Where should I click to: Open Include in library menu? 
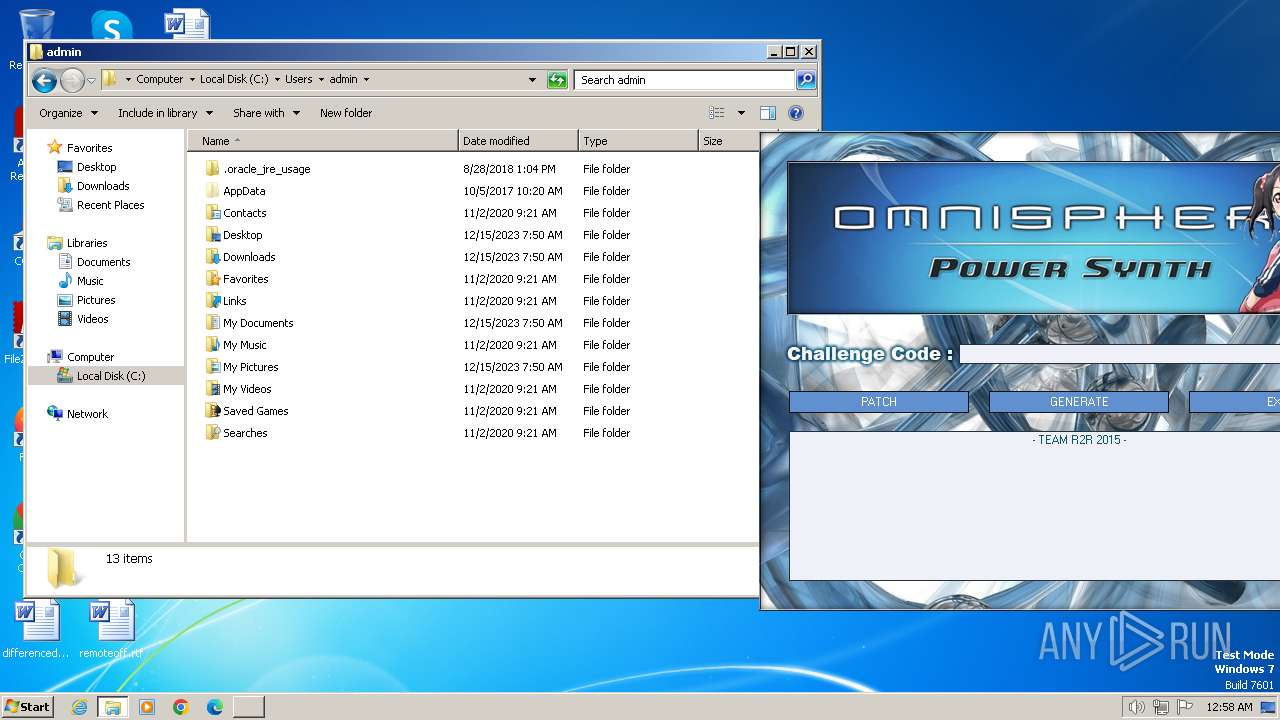point(165,113)
